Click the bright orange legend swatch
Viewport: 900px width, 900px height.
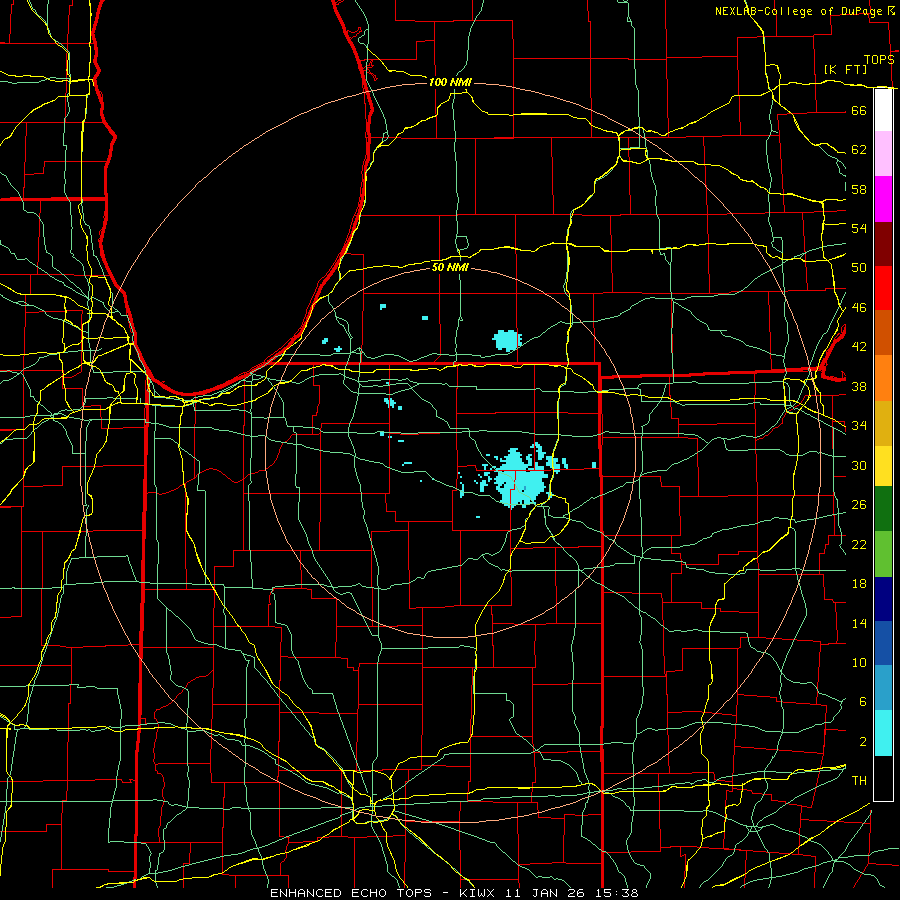(883, 378)
